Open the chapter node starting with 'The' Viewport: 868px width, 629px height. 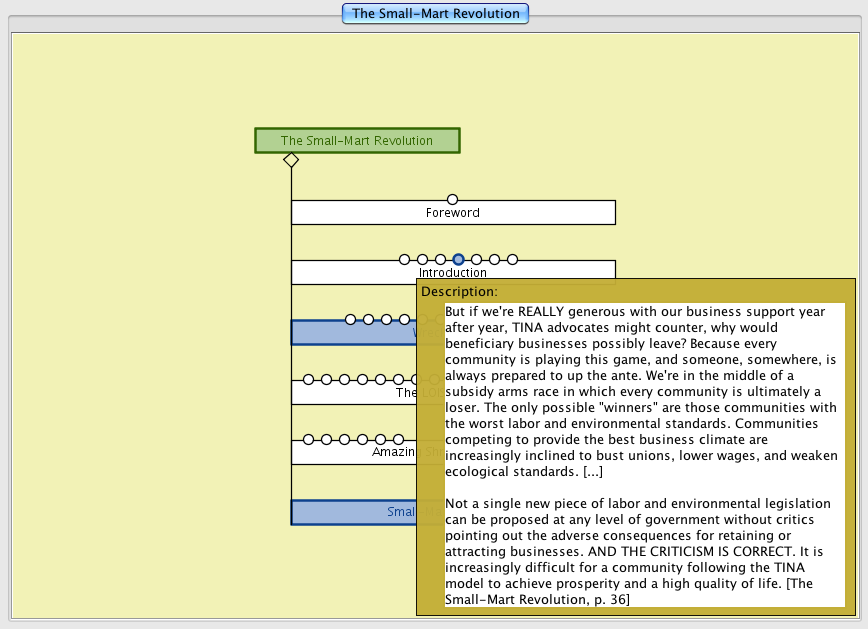[x=352, y=393]
